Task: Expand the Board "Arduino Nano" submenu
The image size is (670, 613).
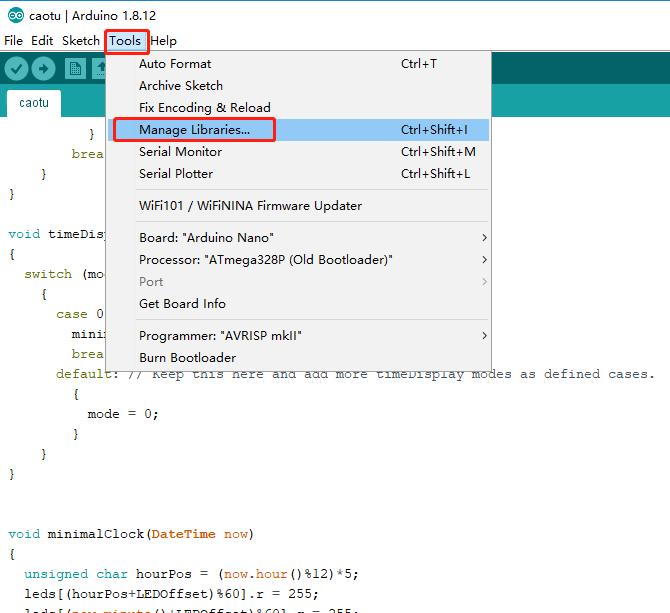Action: pos(298,238)
